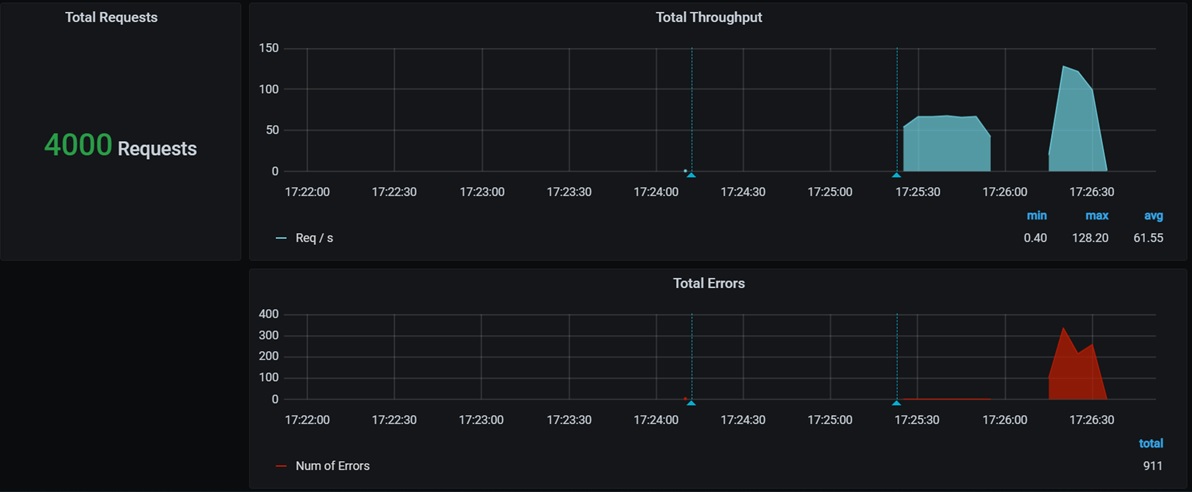Open the Total Throughput panel title menu

(x=708, y=17)
